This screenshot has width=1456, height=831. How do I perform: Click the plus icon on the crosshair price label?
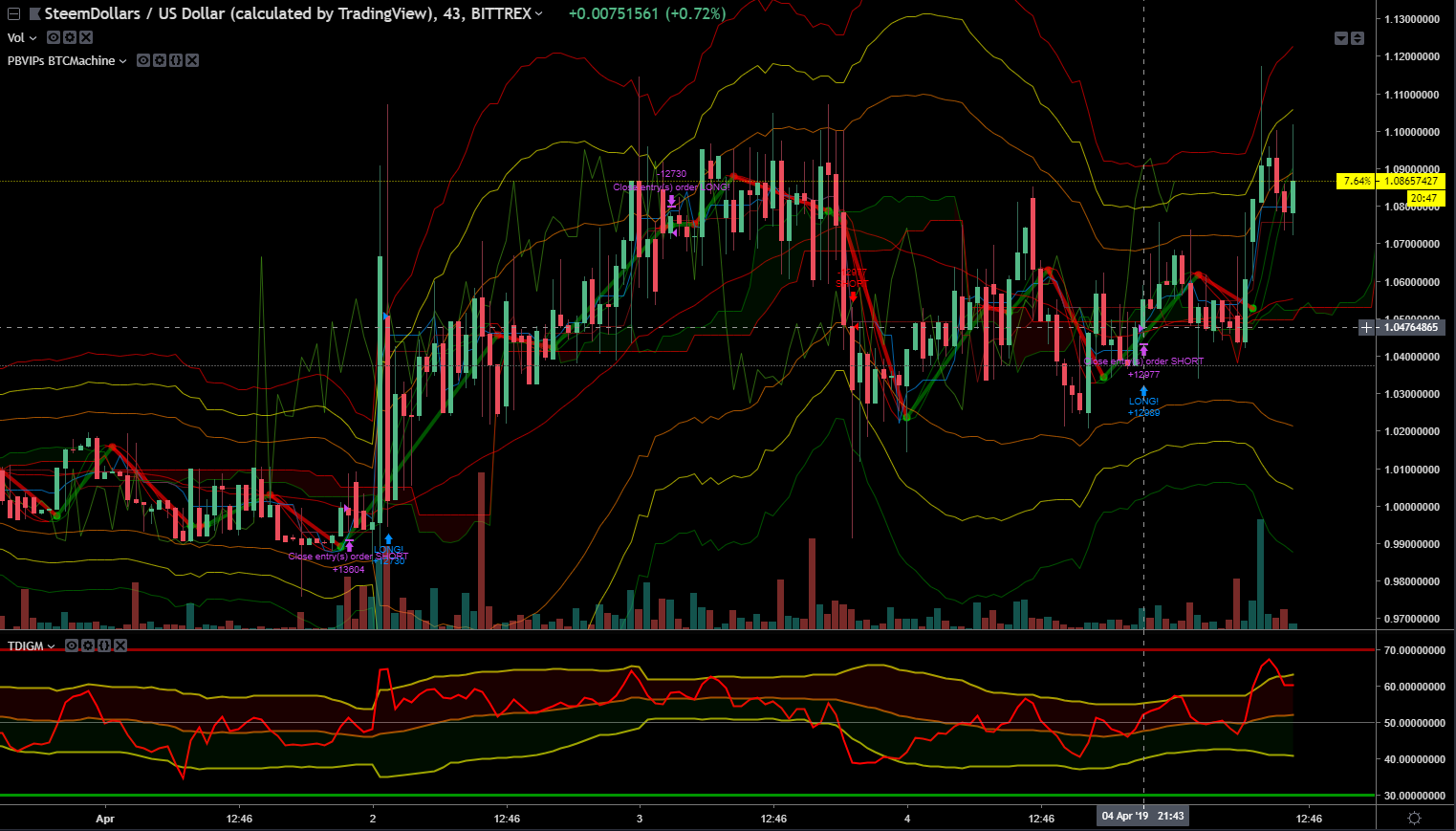tap(1367, 327)
